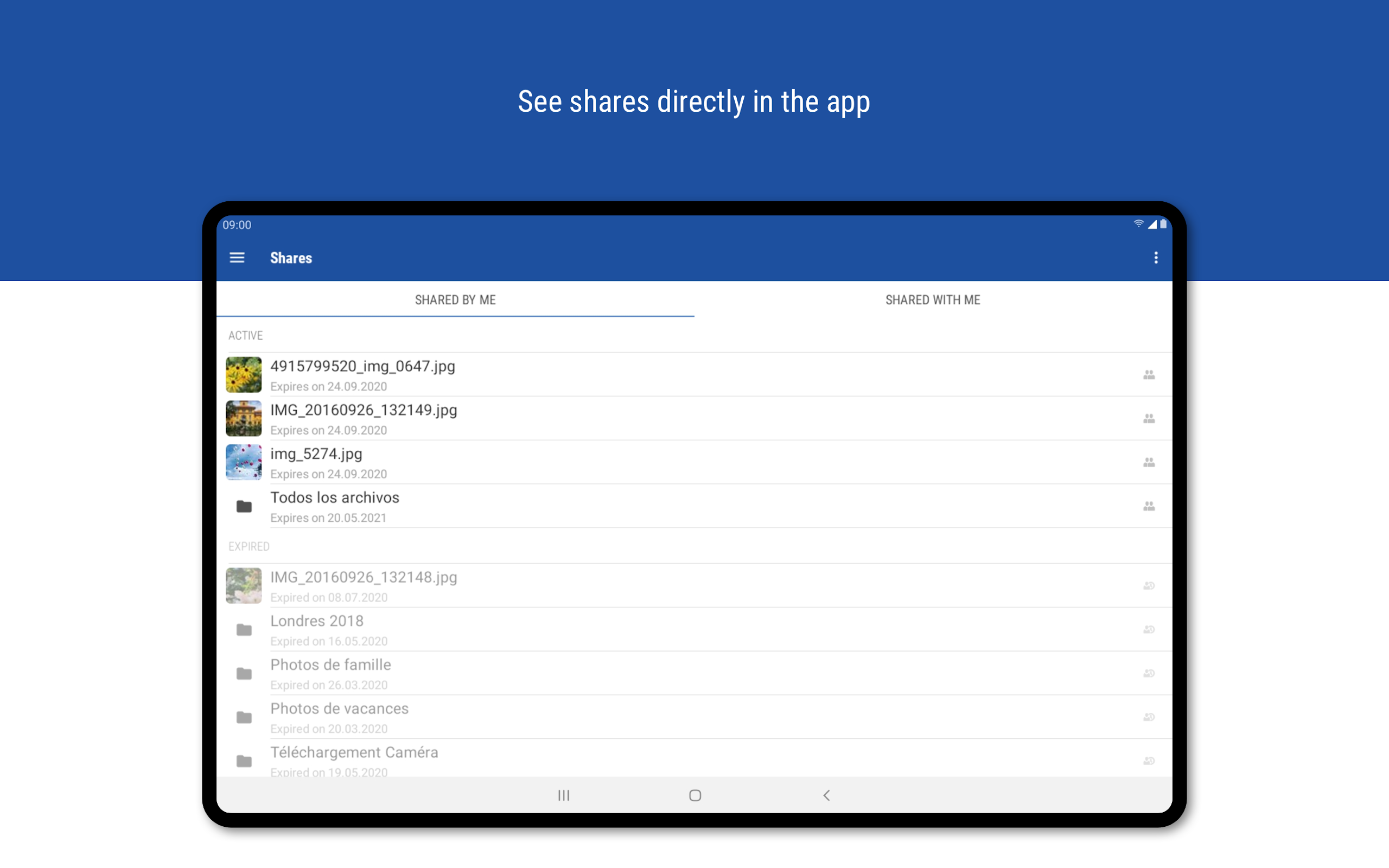Image resolution: width=1389 pixels, height=868 pixels.
Task: Click share people icon for Todos los archivos
Action: coord(1149,506)
